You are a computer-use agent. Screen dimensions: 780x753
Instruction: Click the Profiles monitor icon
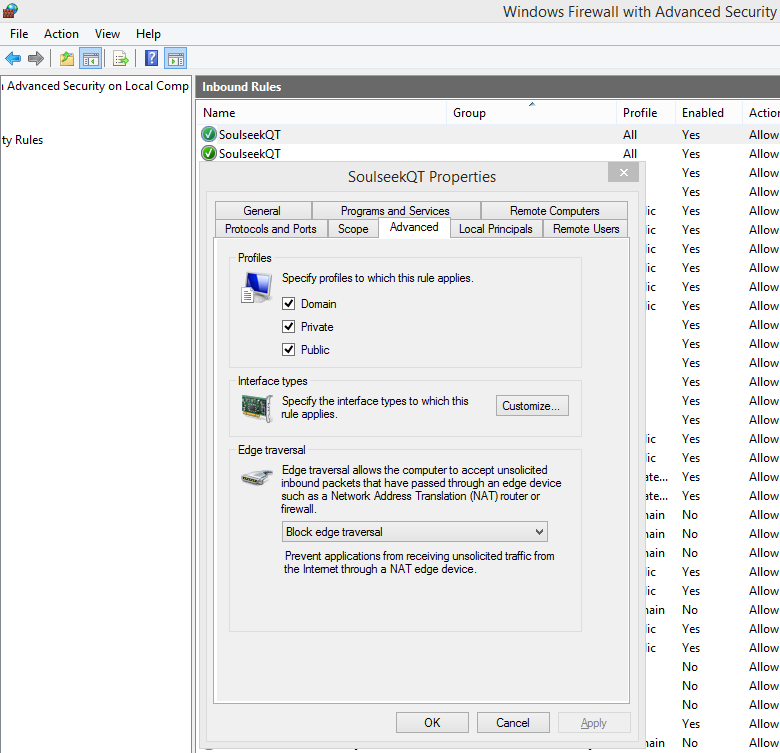[257, 287]
